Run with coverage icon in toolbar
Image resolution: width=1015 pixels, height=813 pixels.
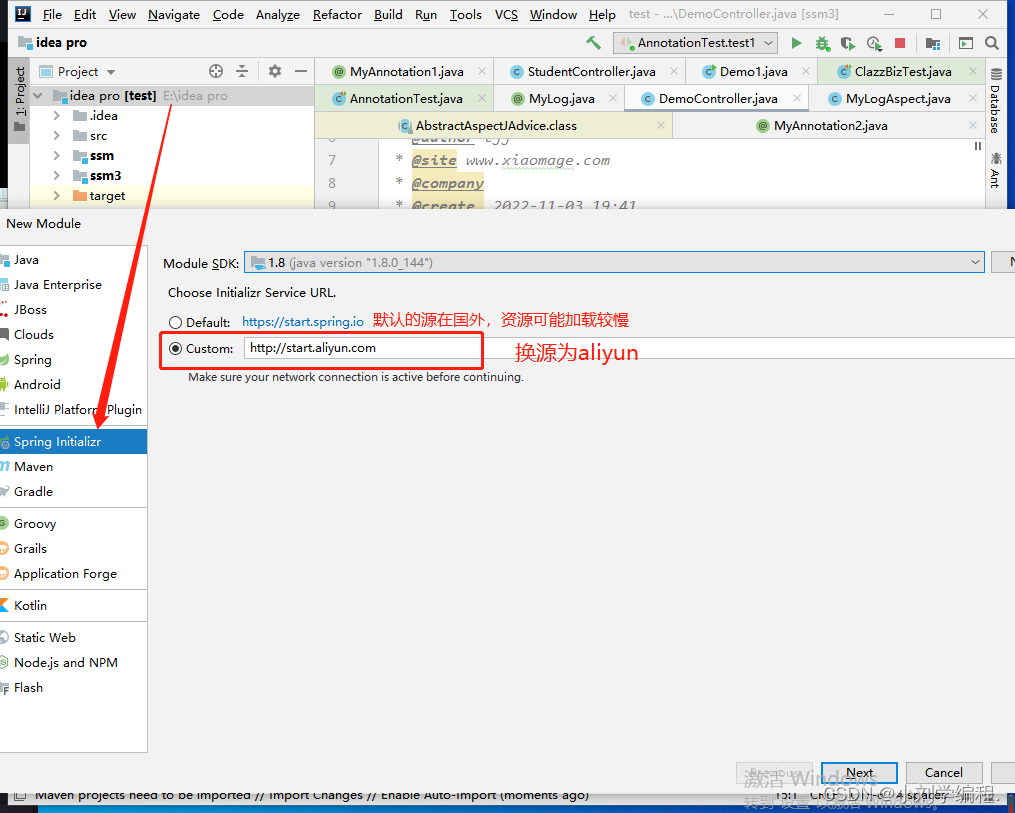pyautogui.click(x=847, y=43)
